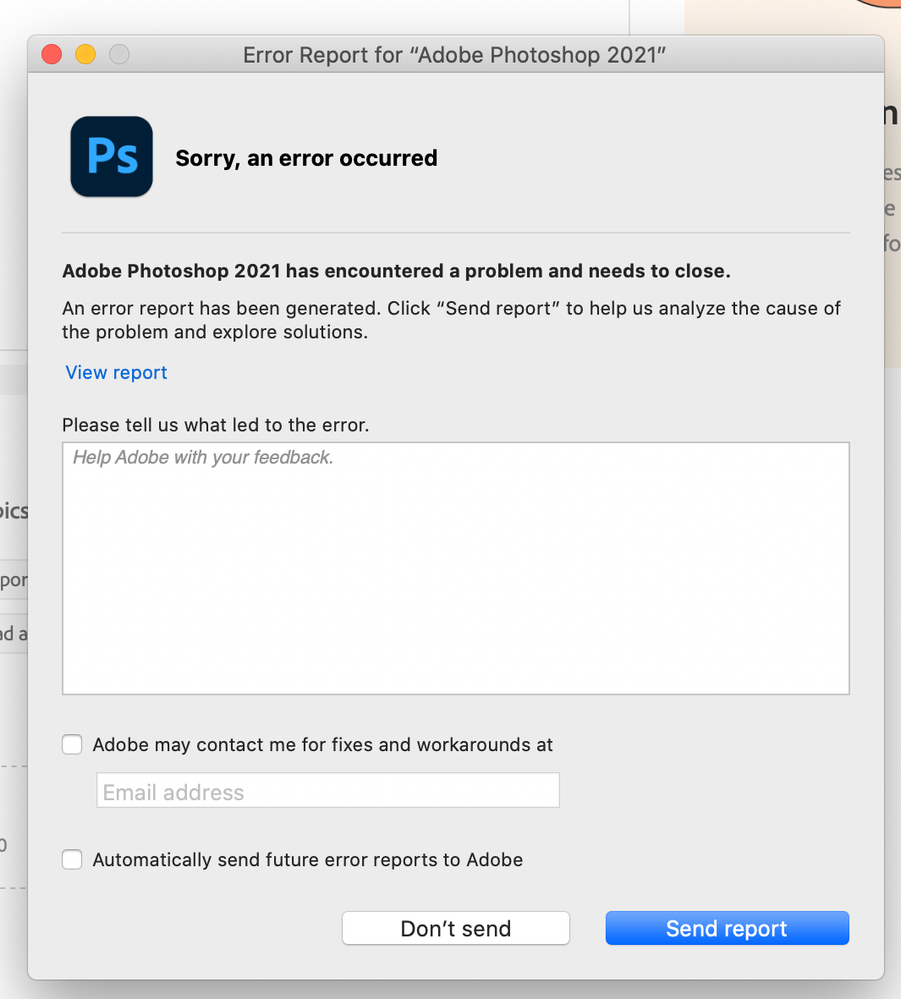Click the Send report button
Screen dimensions: 901x999
click(x=727, y=928)
